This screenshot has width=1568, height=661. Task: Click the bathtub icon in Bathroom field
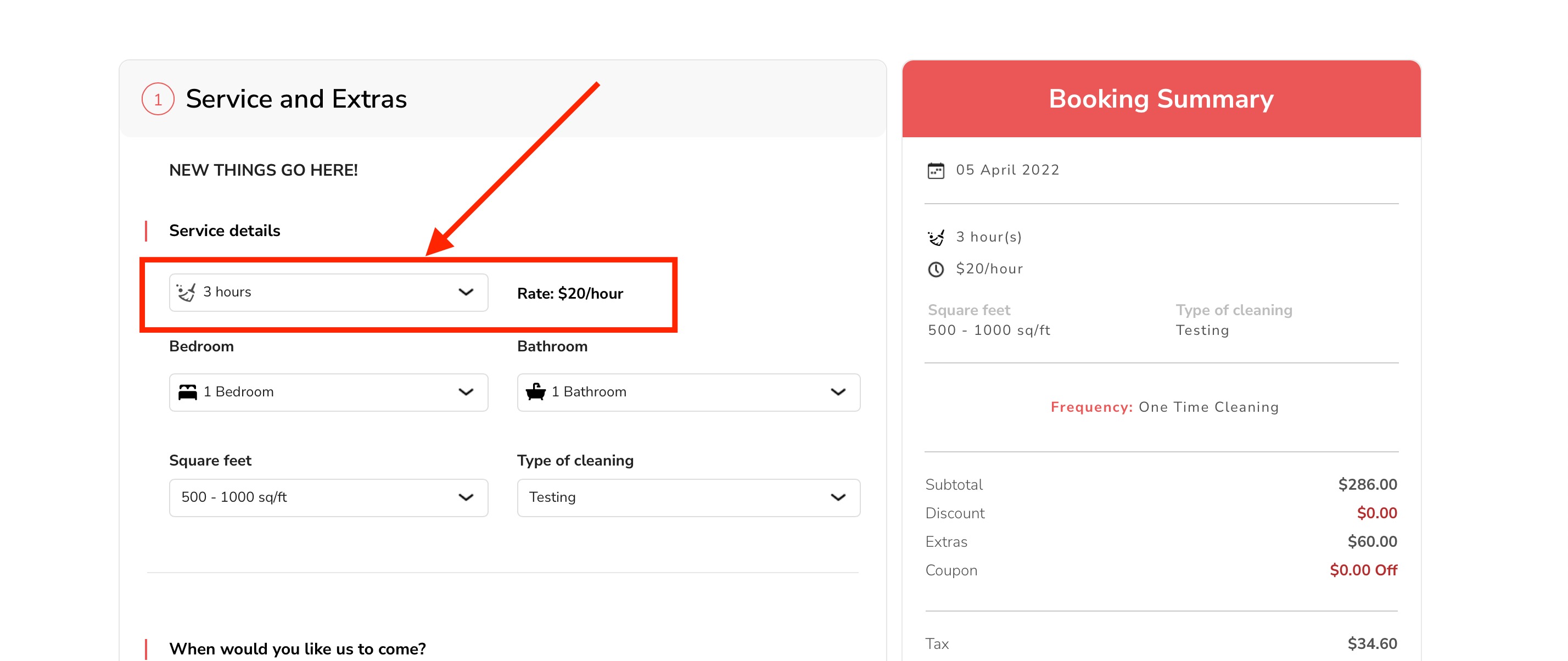click(536, 391)
